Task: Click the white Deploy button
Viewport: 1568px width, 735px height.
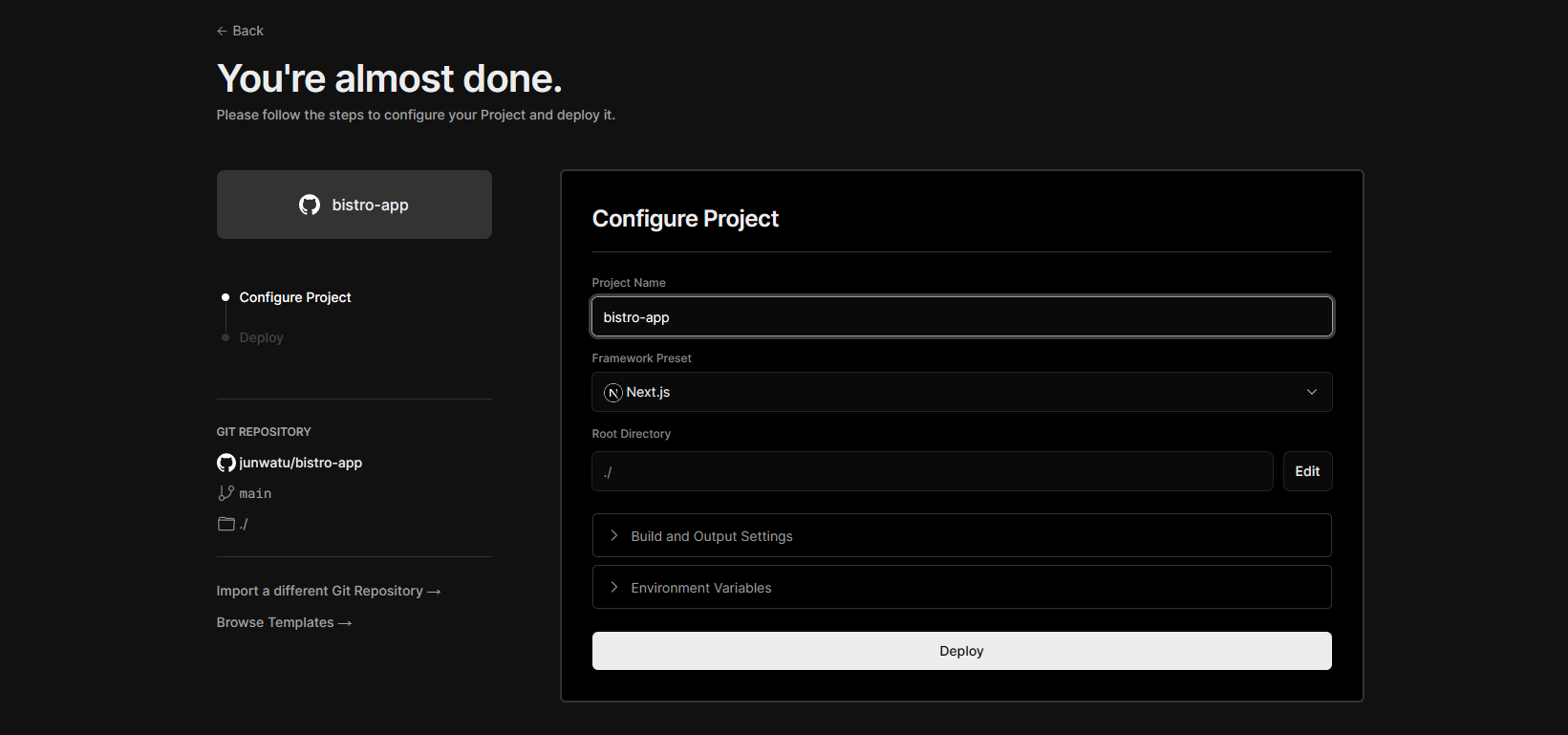Action: (961, 651)
